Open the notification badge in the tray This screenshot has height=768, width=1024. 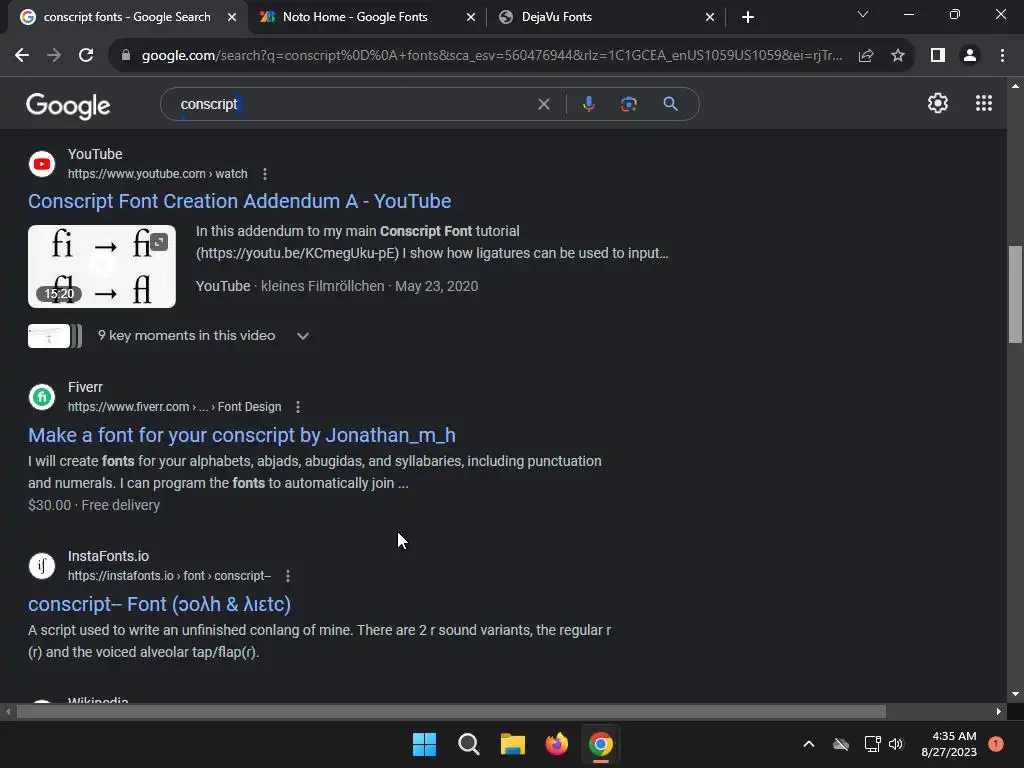point(996,743)
